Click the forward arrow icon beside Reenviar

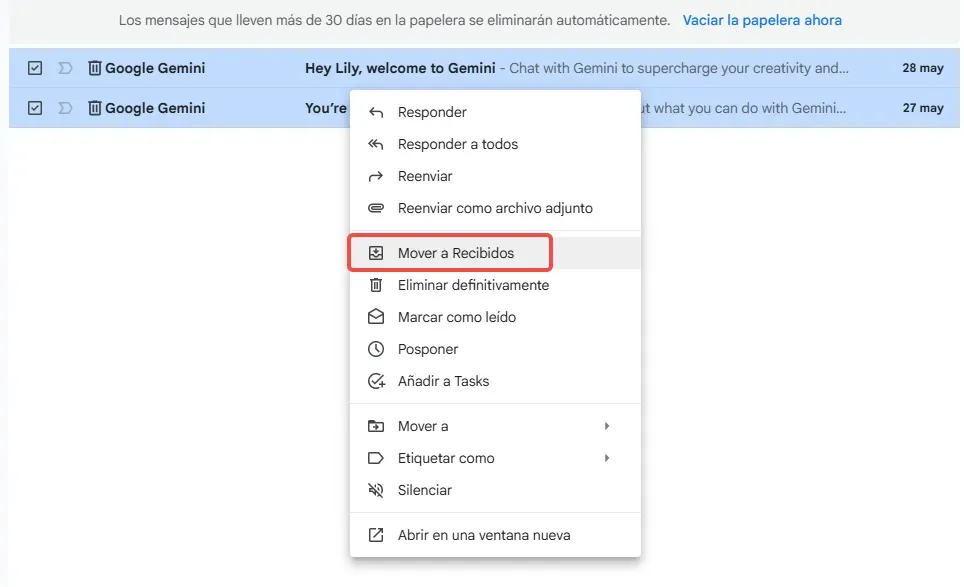pyautogui.click(x=376, y=176)
